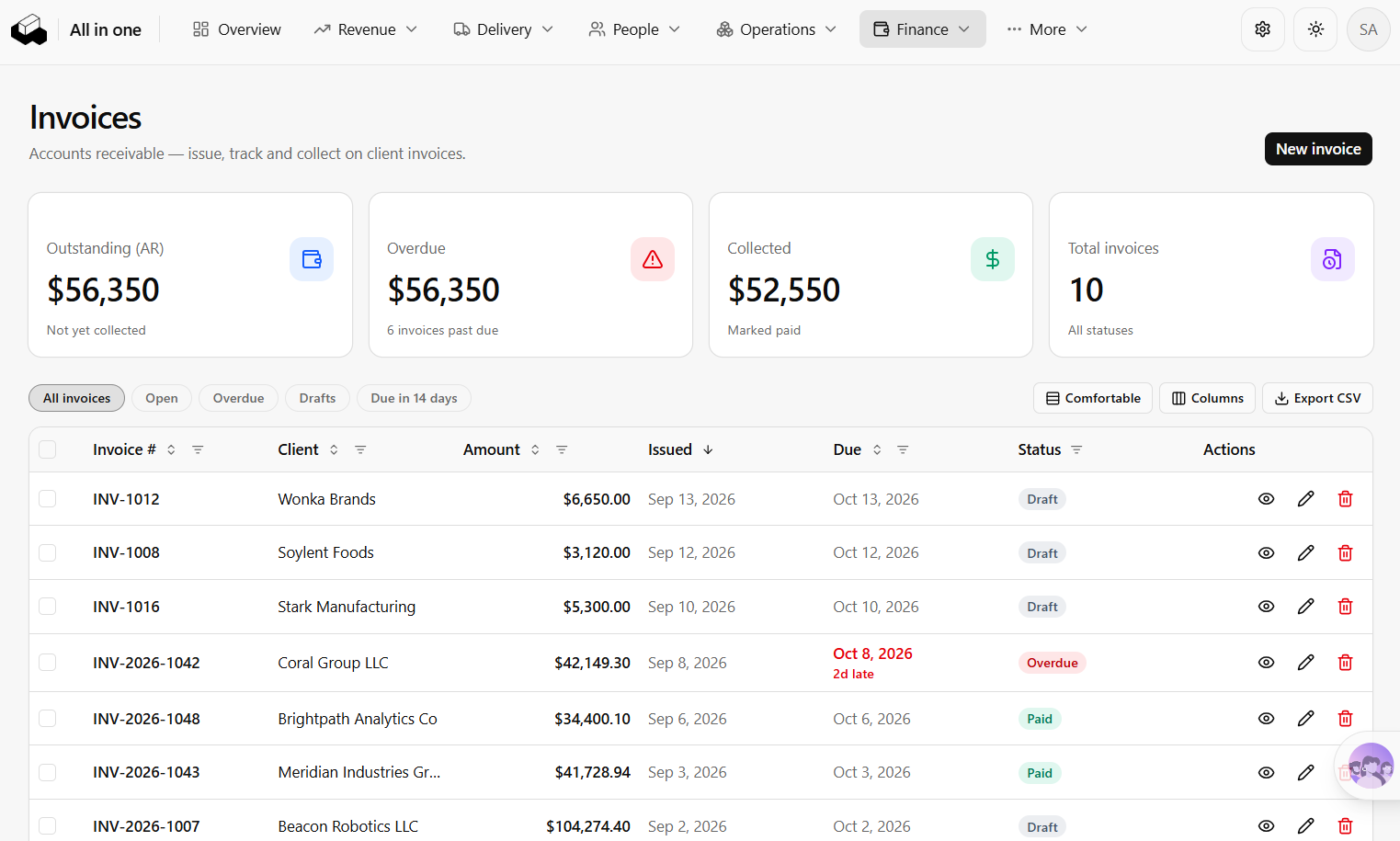
Task: Check the INV-1012 row checkbox
Action: click(x=48, y=499)
